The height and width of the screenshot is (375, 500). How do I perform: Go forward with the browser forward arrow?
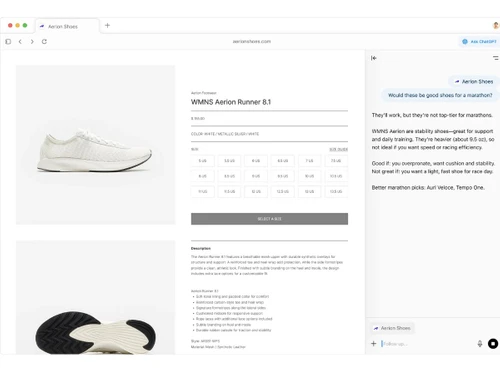point(32,42)
